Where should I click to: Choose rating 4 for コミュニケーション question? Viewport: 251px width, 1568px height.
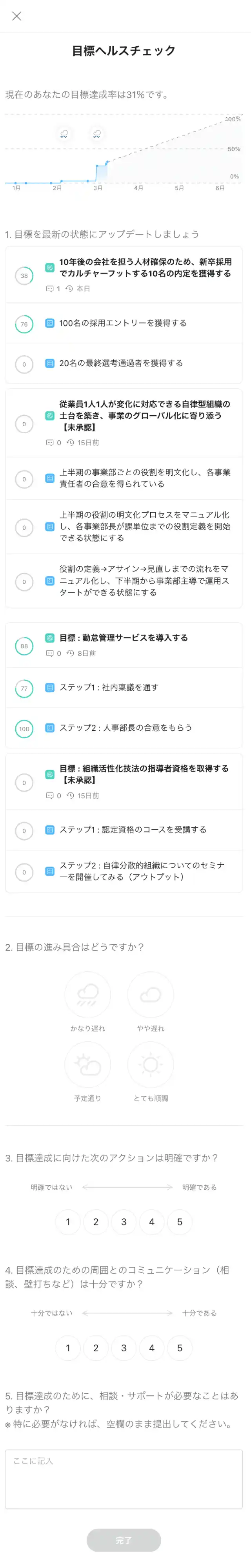click(x=152, y=1348)
